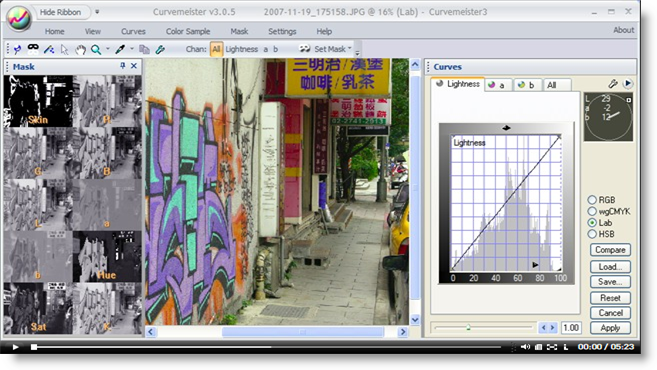This screenshot has width=657, height=370.
Task: Click the Apply button
Action: pos(610,328)
